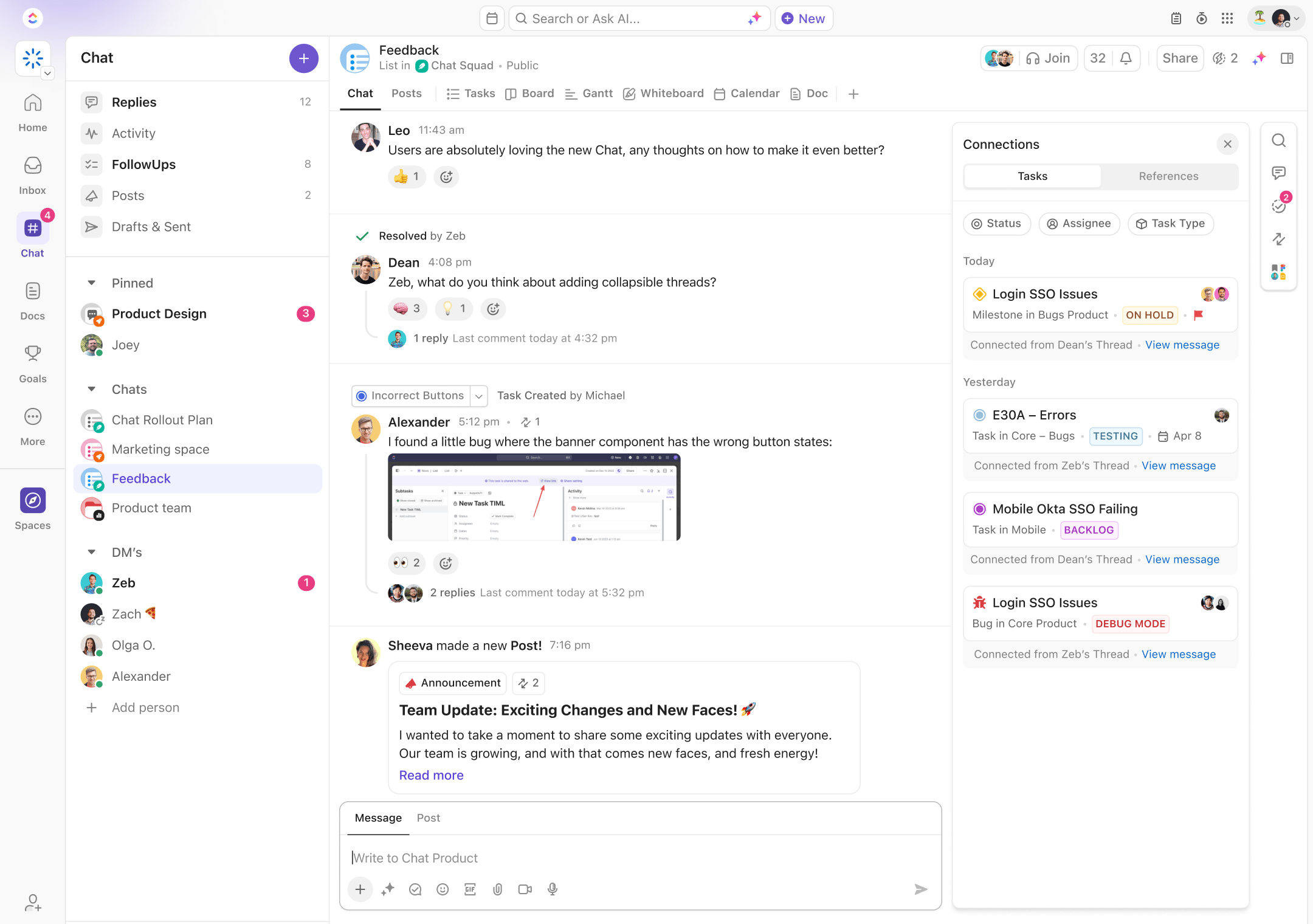Switch to the References tab in Connections

tap(1168, 175)
